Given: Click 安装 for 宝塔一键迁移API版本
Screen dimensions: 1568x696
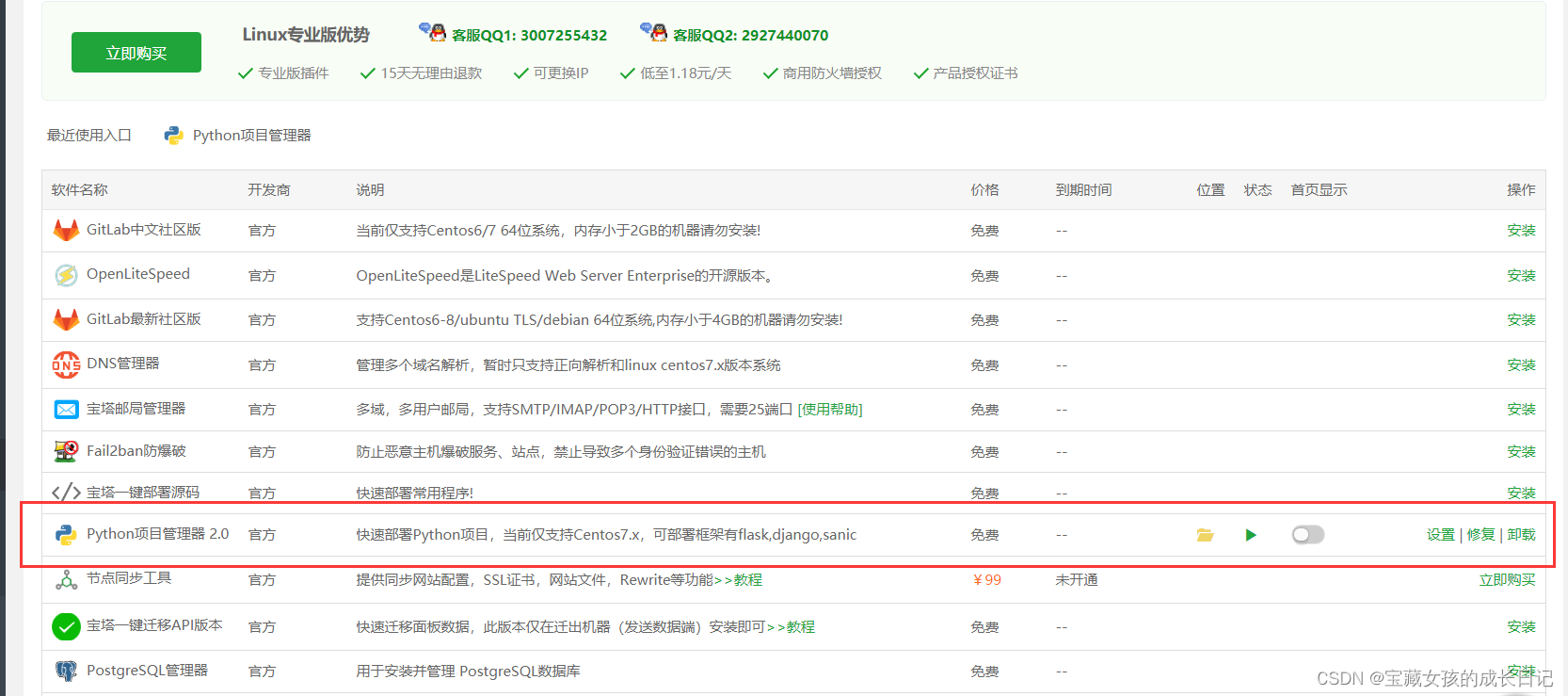Looking at the screenshot, I should pyautogui.click(x=1521, y=627).
